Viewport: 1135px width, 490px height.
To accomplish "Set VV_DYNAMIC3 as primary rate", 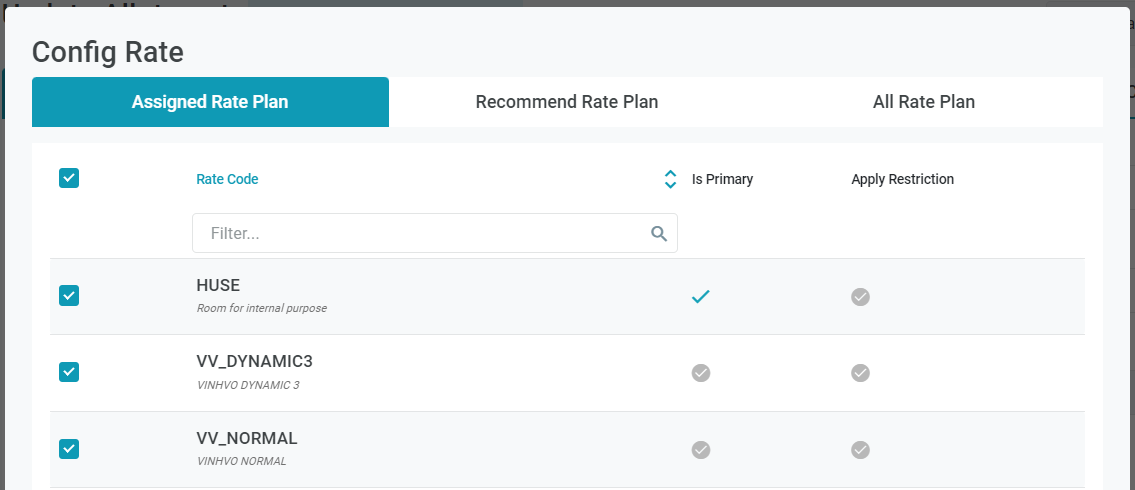I will [x=701, y=373].
